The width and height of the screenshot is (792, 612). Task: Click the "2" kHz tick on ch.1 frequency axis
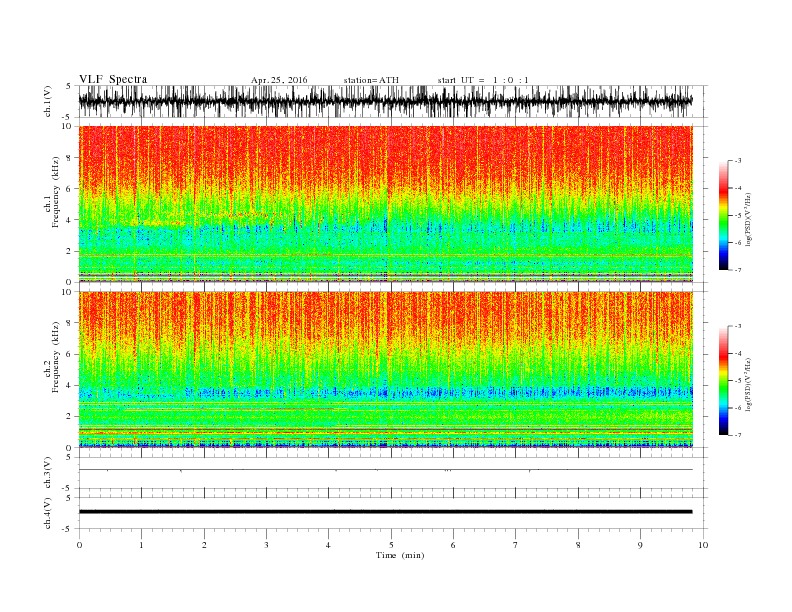tap(70, 251)
